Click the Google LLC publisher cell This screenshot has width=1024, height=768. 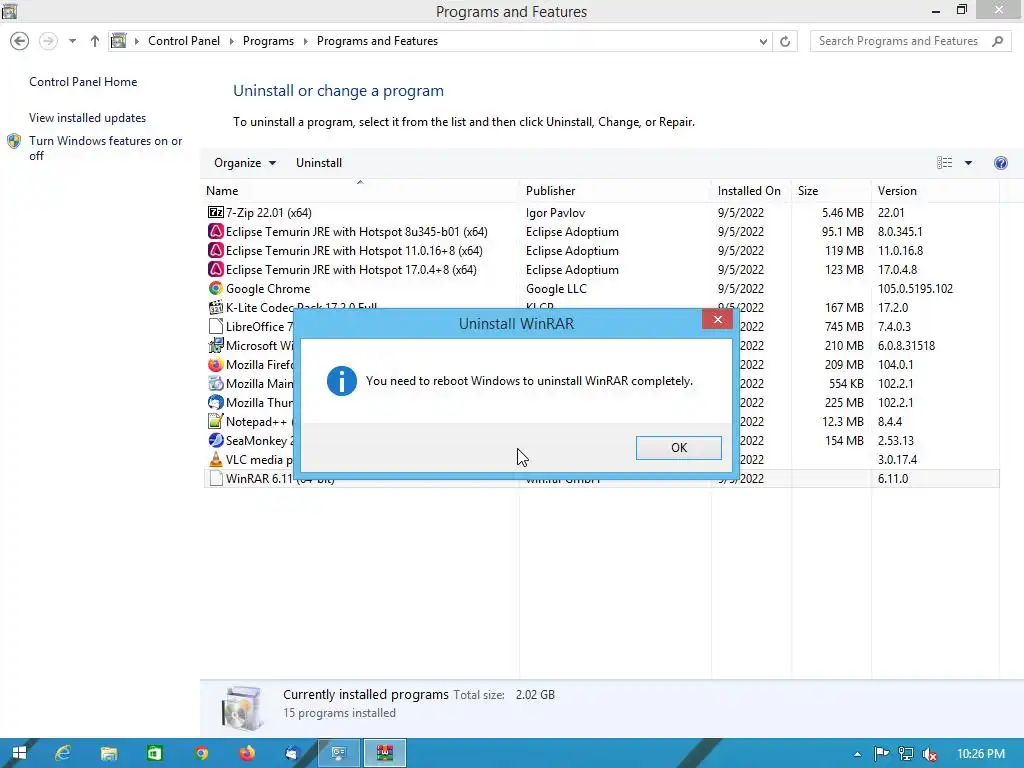point(556,289)
